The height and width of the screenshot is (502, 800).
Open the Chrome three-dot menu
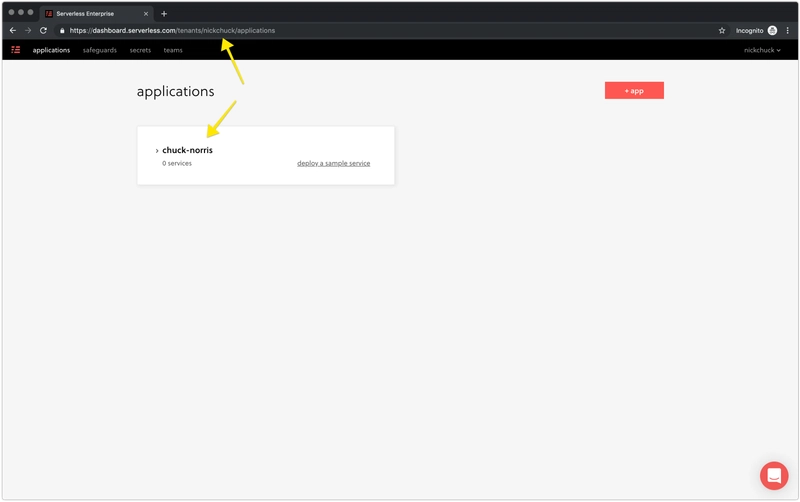(x=788, y=31)
